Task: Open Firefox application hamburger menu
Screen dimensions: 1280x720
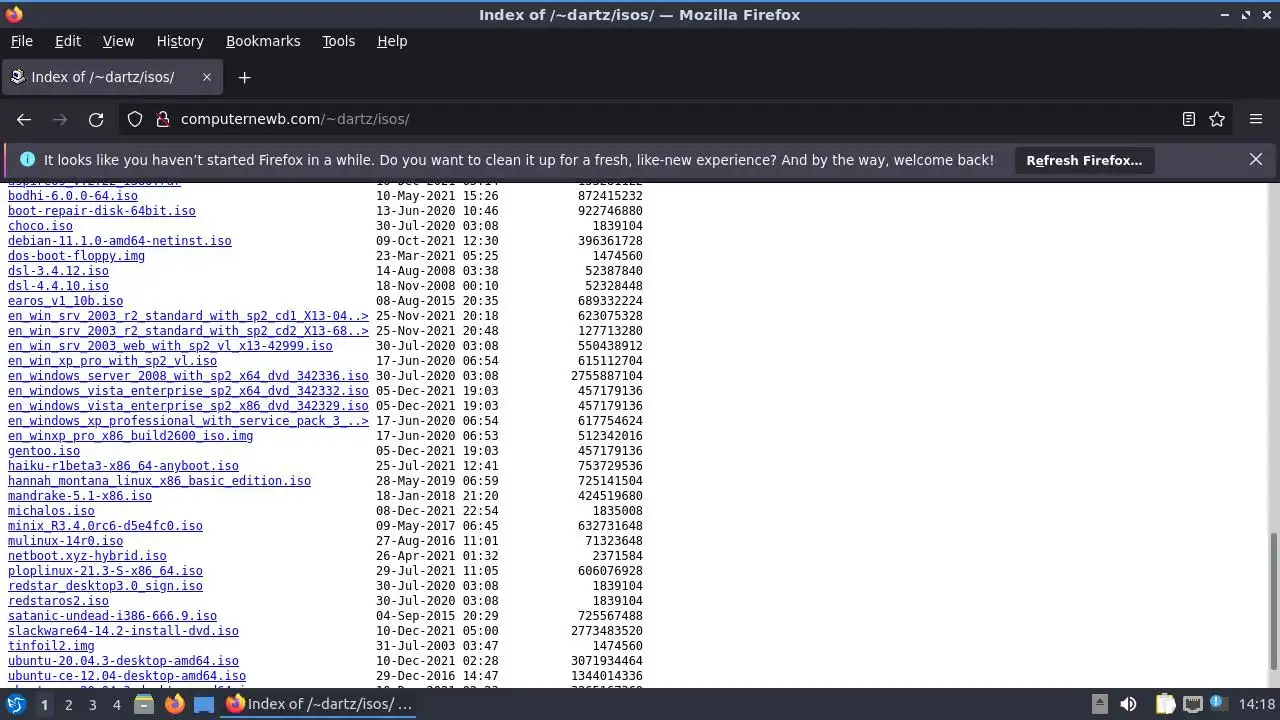Action: 1256,119
